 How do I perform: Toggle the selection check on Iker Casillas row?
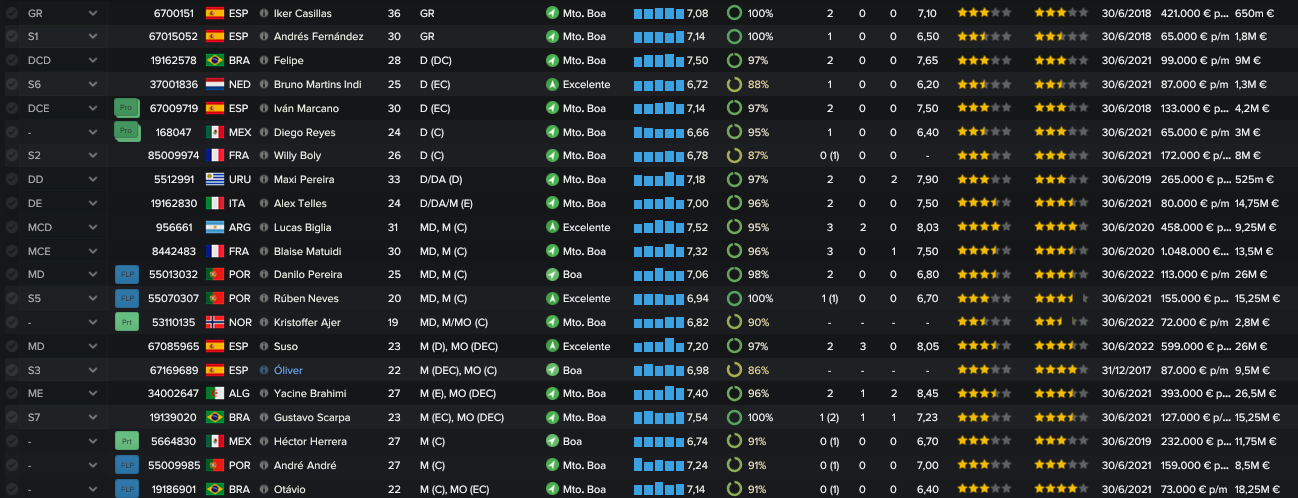click(12, 13)
